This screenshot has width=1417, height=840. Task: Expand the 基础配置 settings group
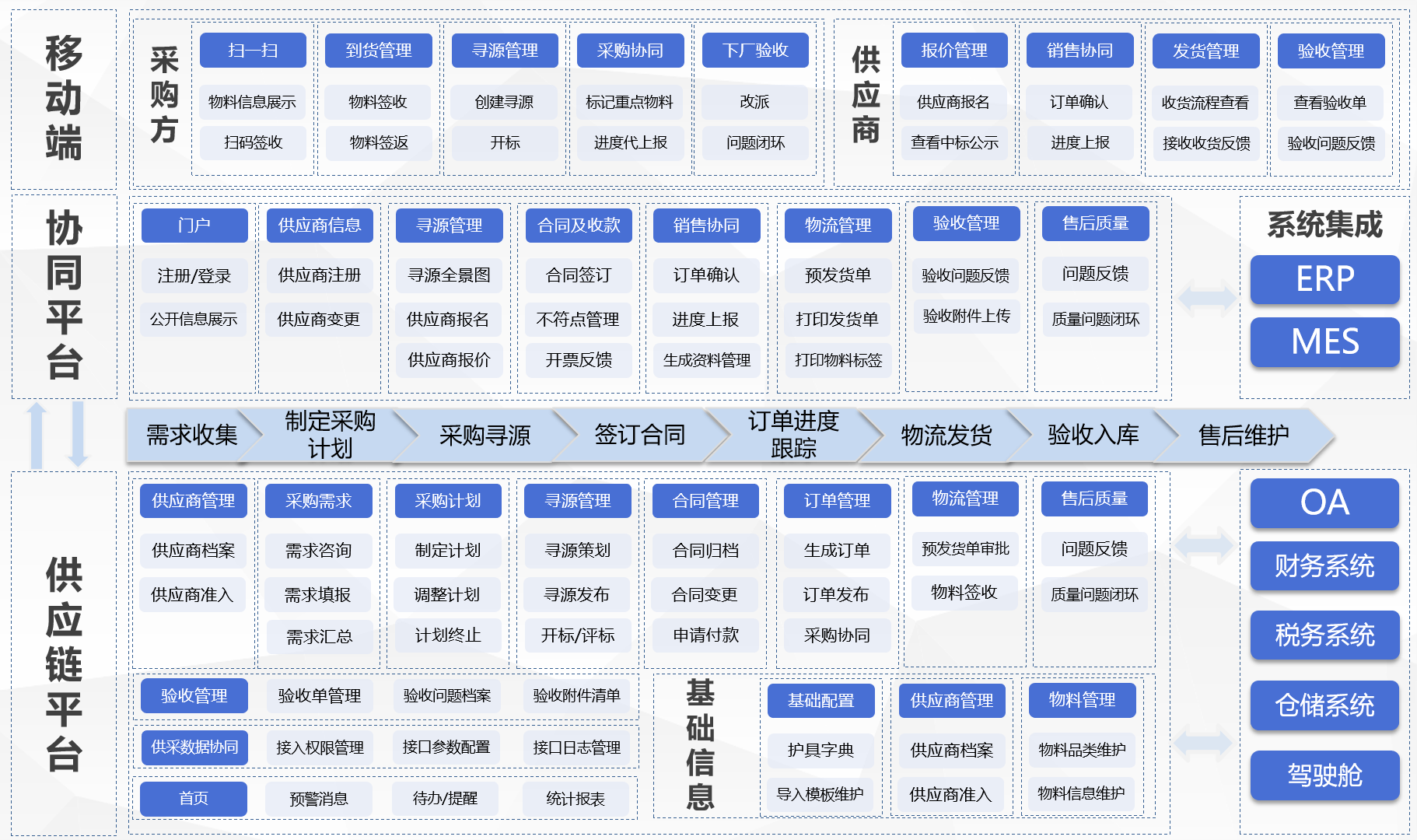point(820,701)
